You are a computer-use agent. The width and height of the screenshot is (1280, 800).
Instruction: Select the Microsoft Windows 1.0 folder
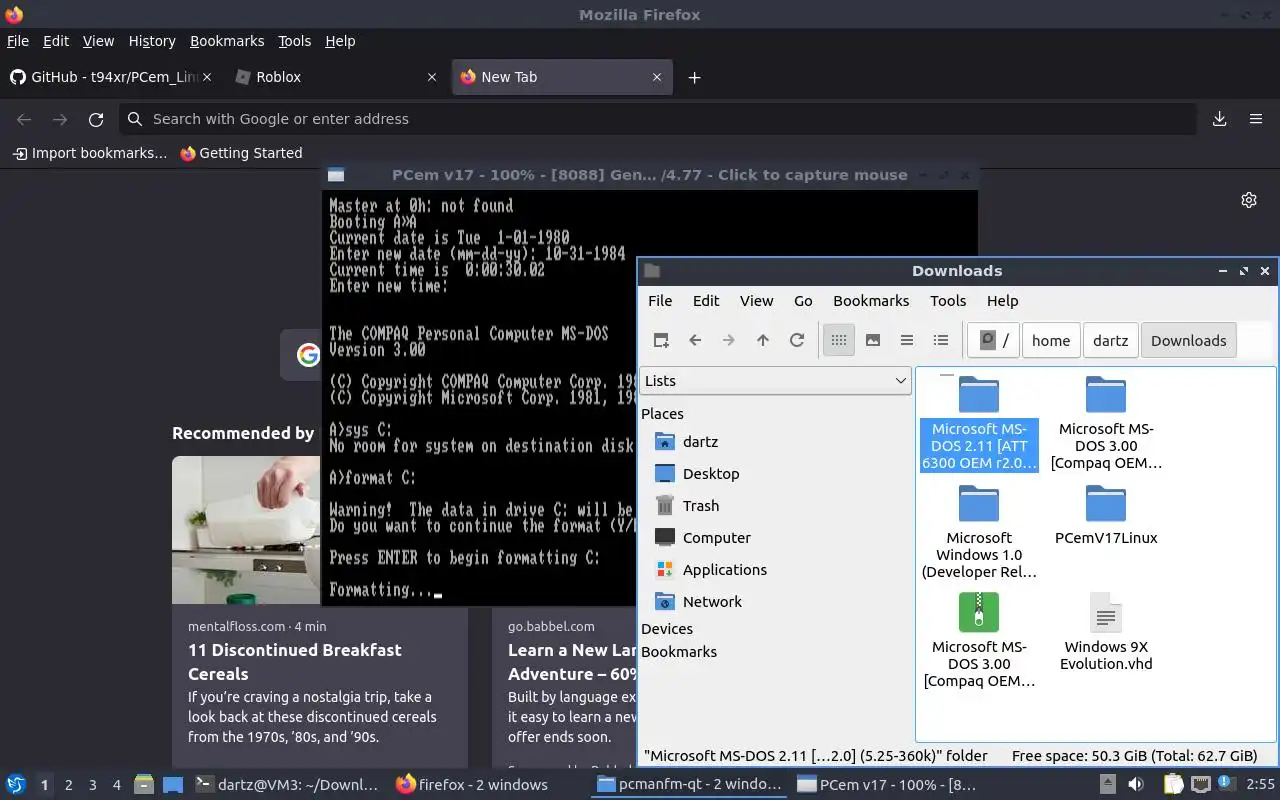(979, 532)
